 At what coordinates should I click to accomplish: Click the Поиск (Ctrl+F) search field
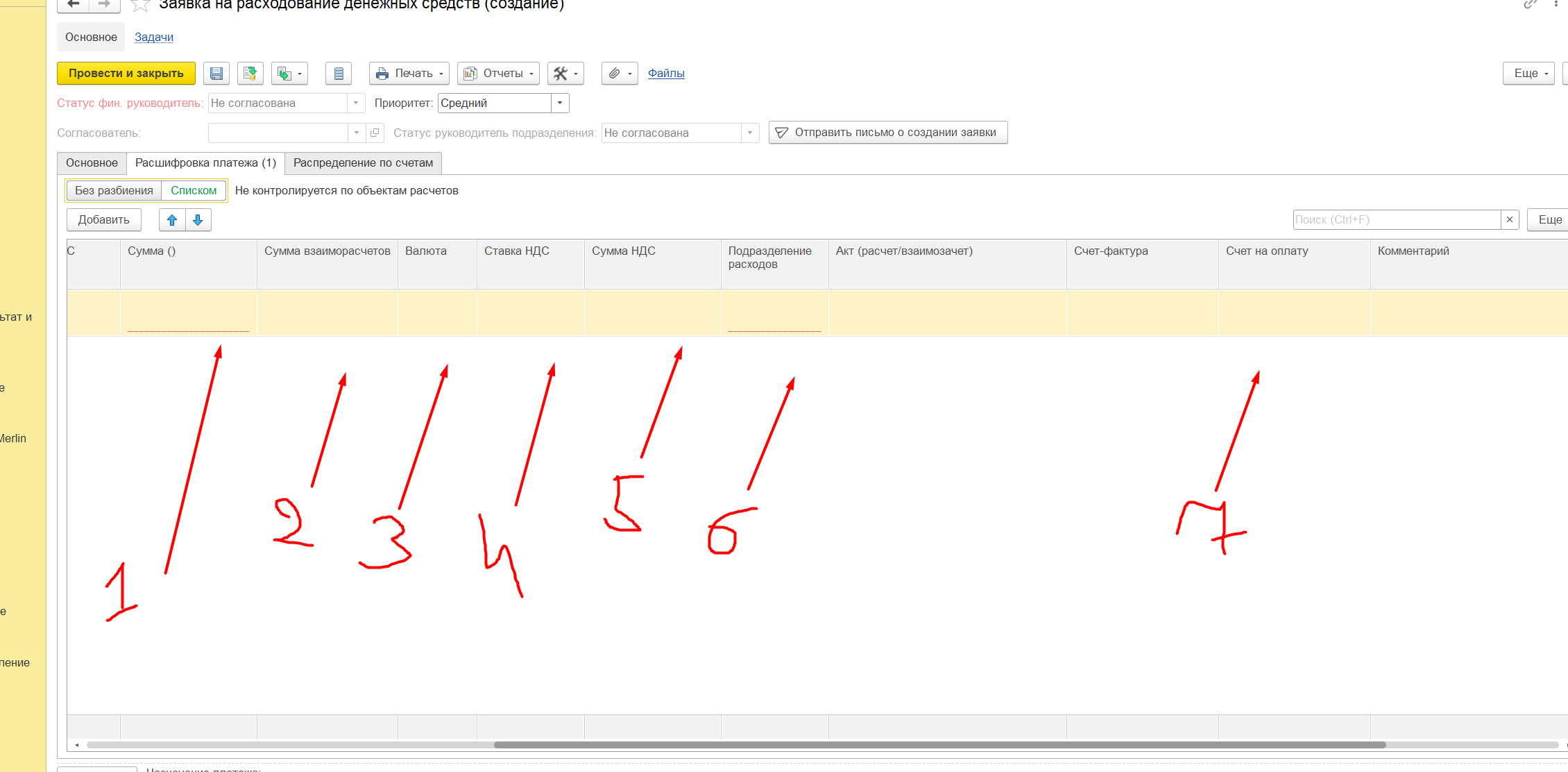(1396, 220)
